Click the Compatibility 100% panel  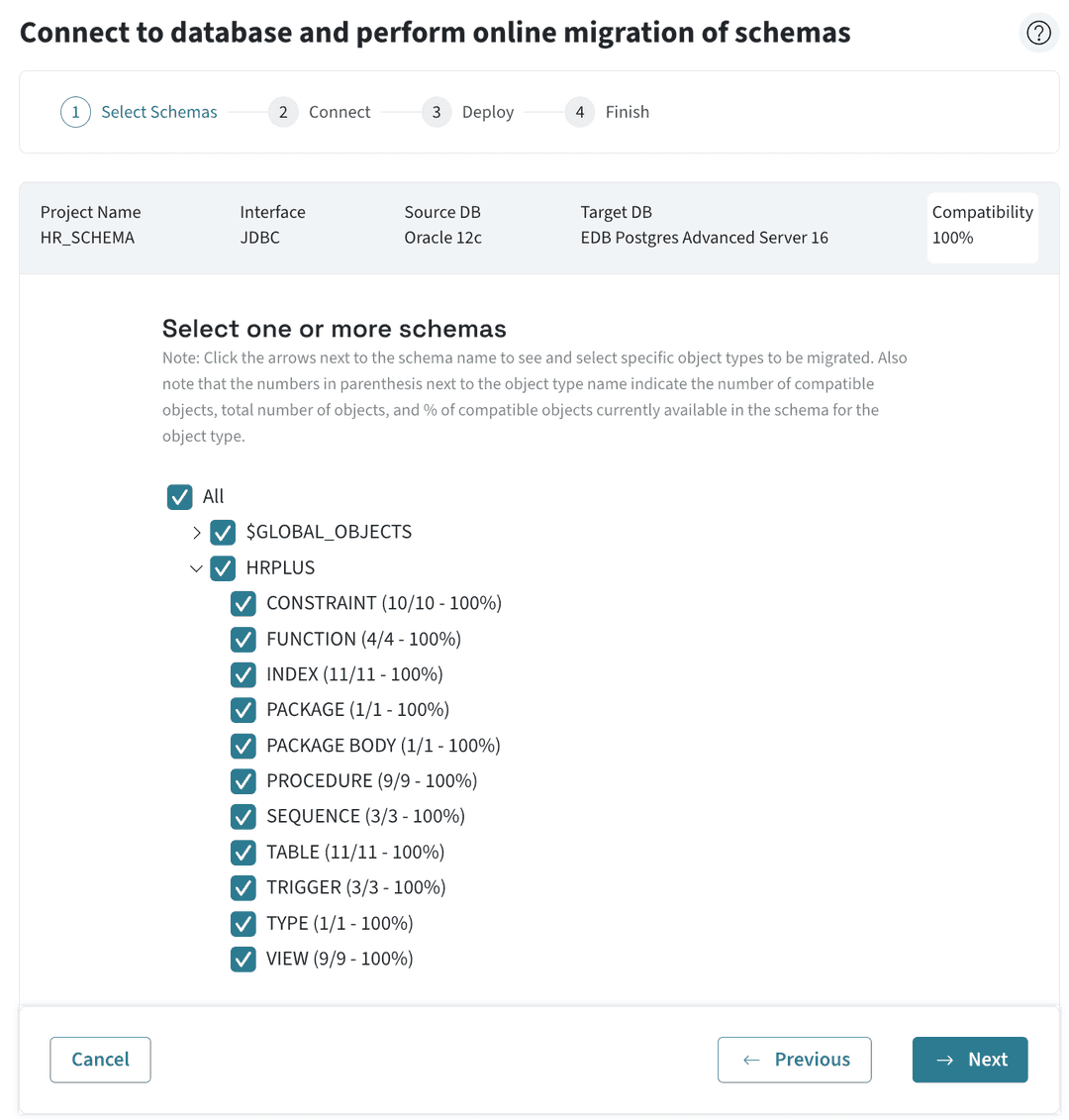tap(983, 228)
